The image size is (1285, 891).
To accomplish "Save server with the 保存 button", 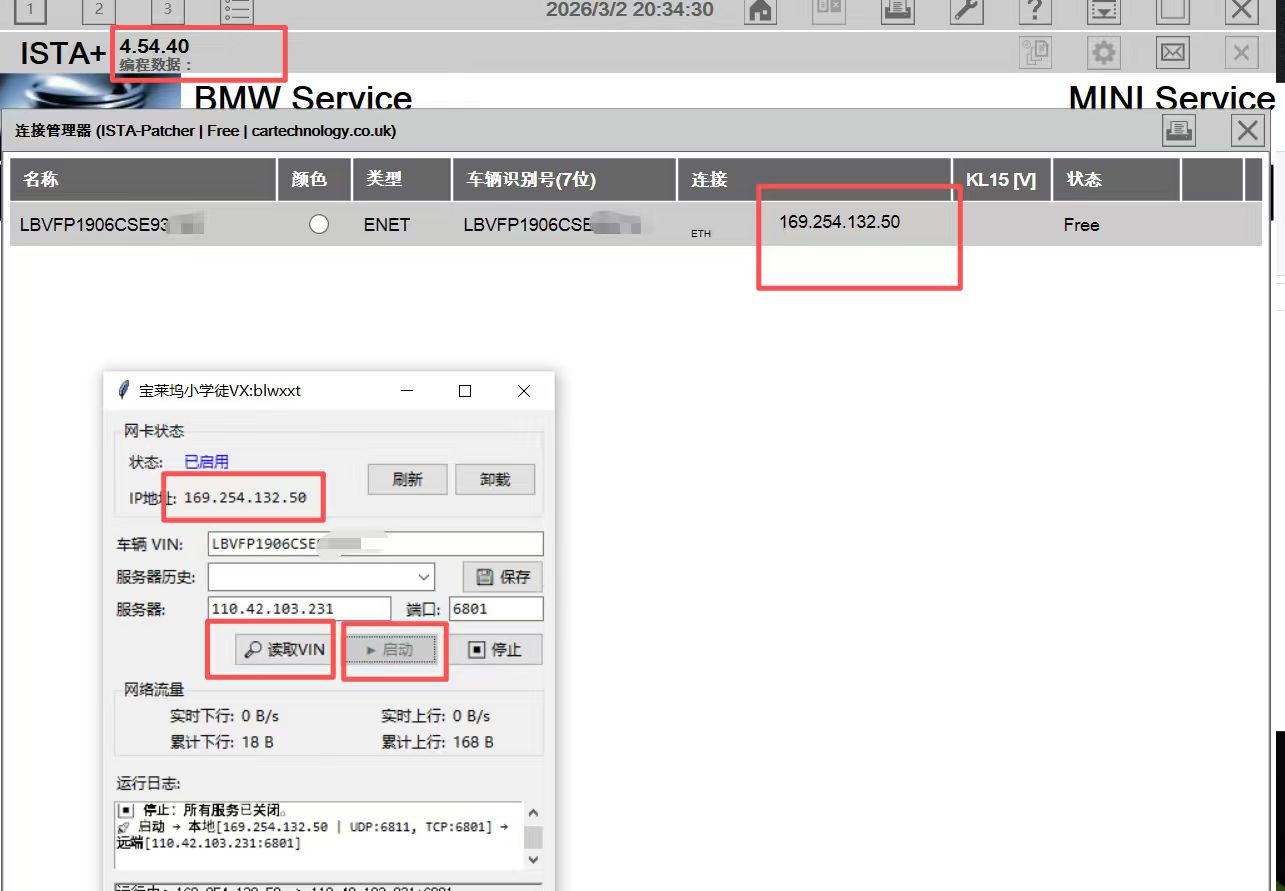I will (503, 577).
